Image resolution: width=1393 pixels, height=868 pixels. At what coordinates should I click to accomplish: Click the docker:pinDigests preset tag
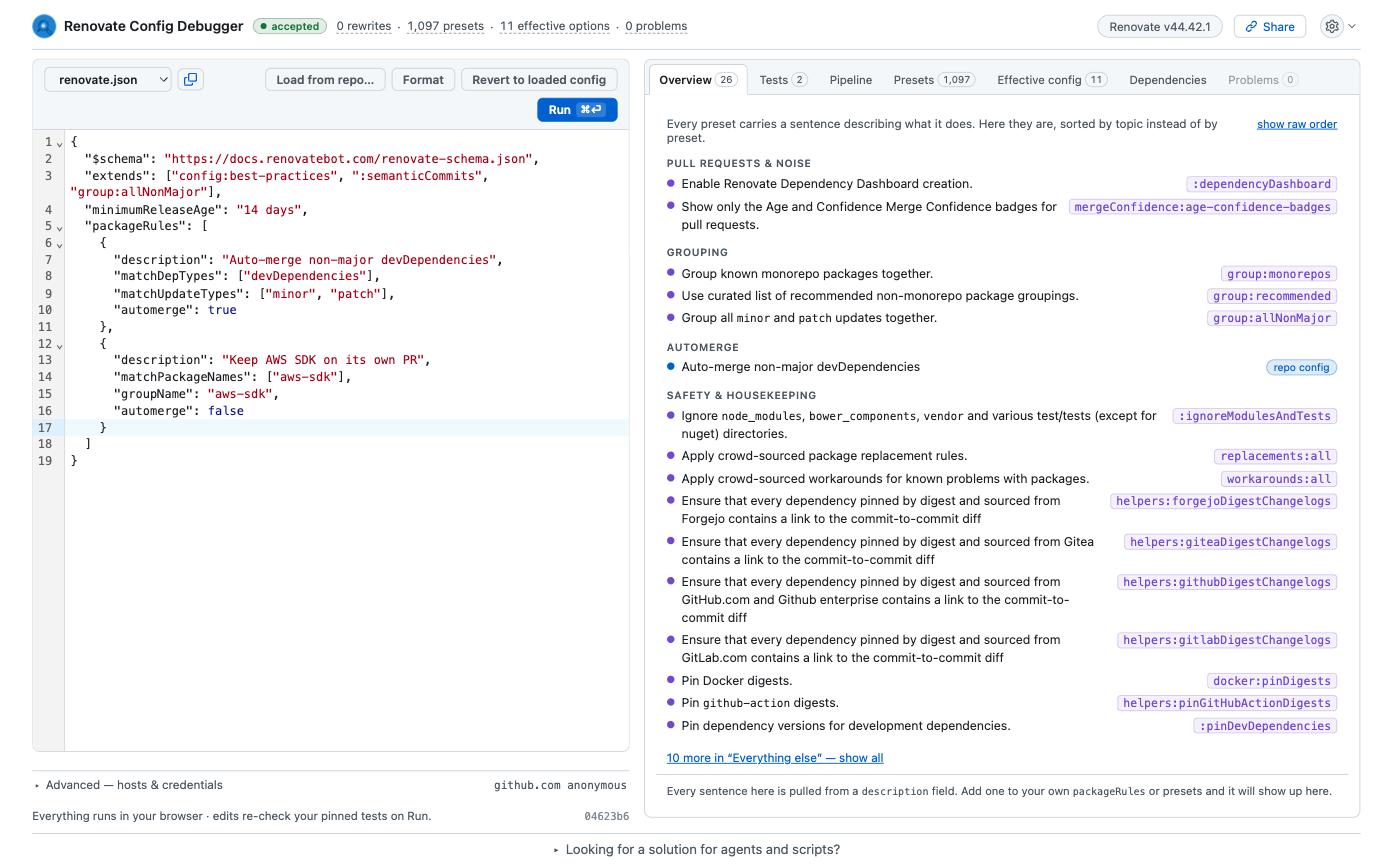[1272, 681]
